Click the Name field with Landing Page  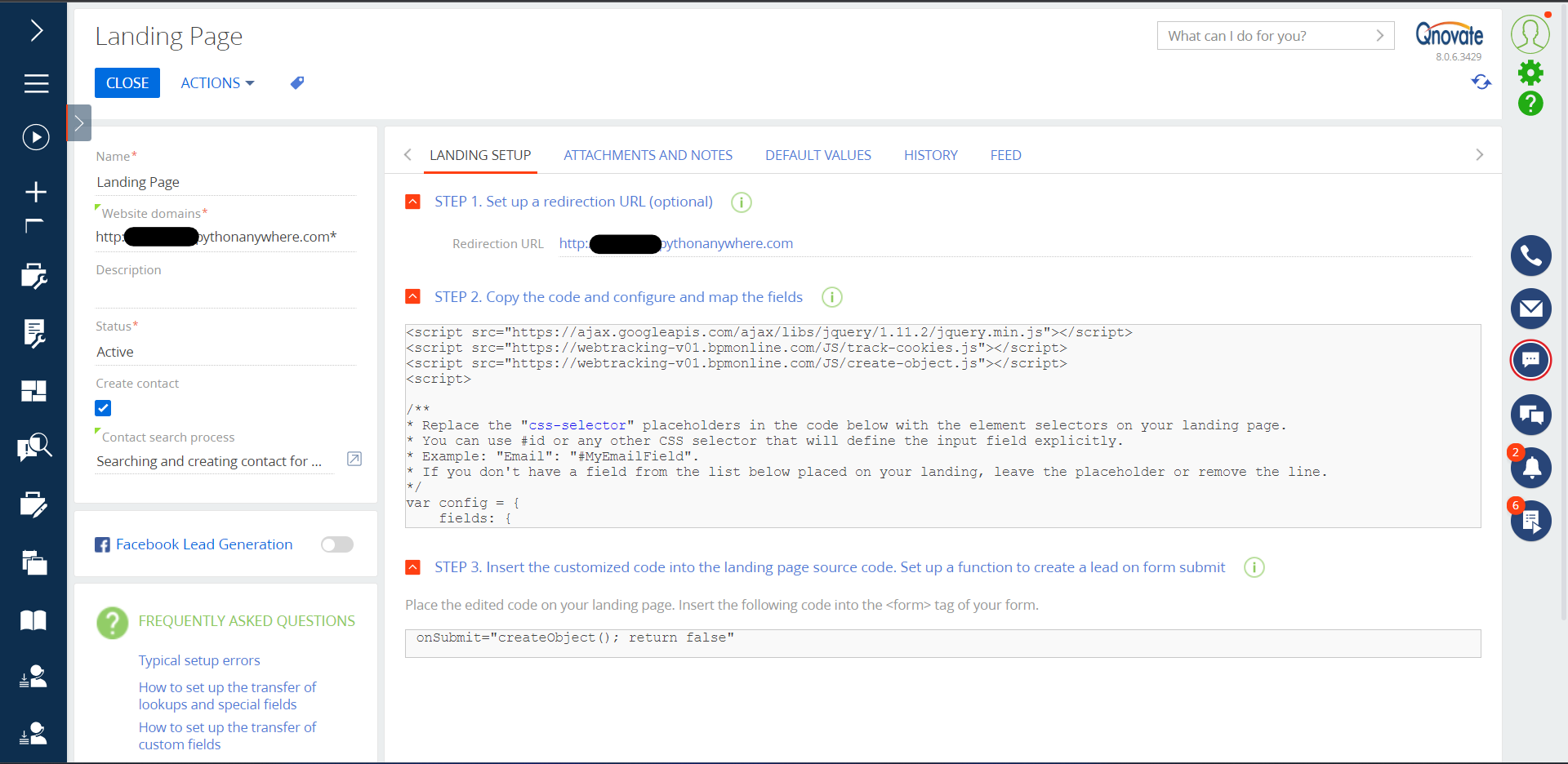coord(225,182)
